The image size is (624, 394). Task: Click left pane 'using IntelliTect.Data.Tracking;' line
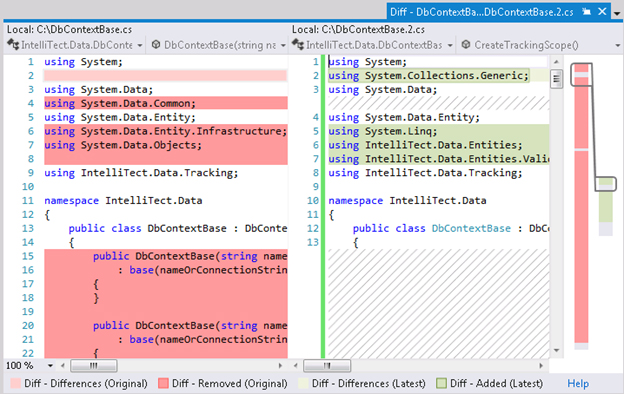coord(141,173)
